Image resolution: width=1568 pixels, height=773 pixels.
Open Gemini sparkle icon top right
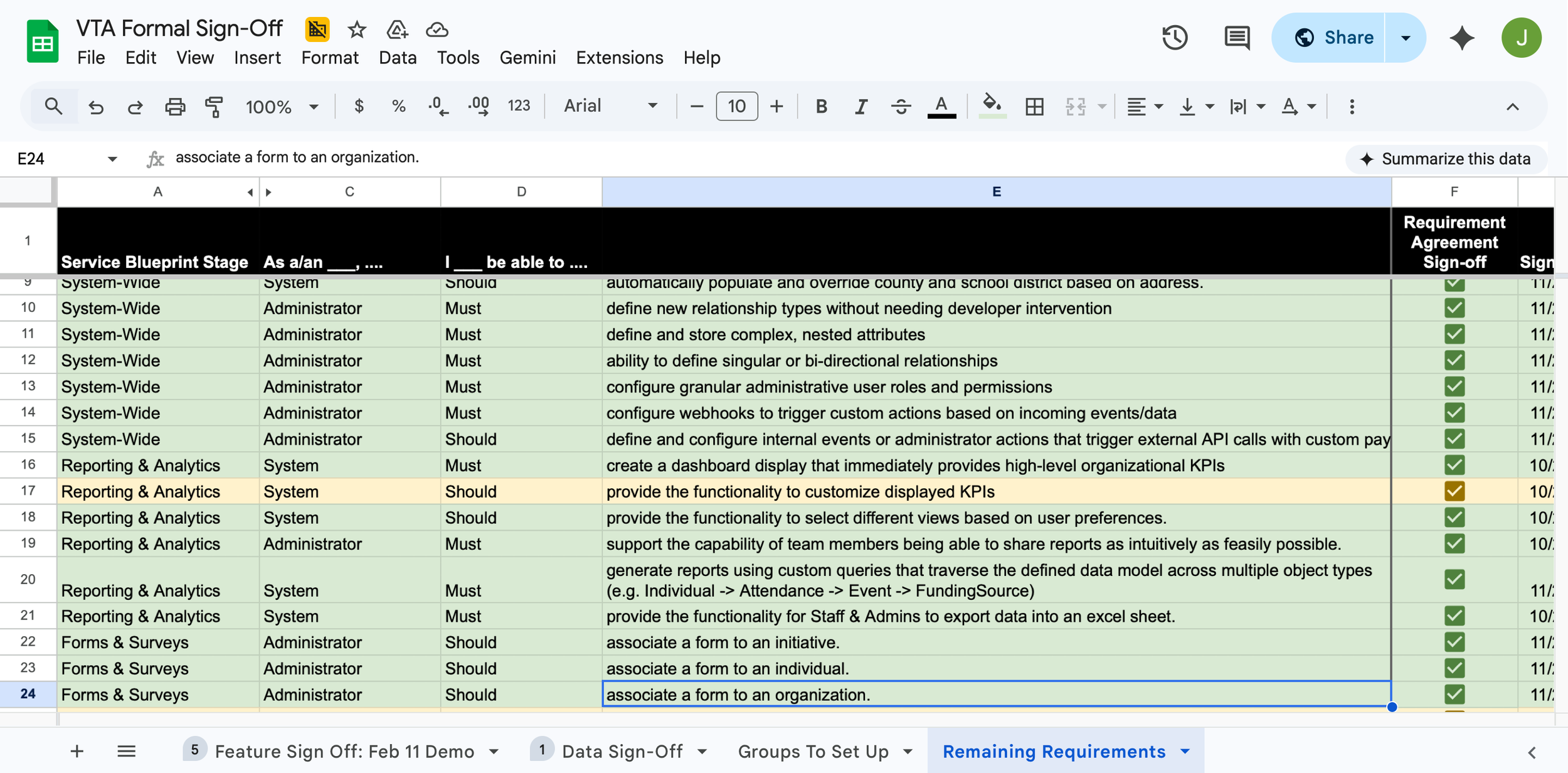(x=1461, y=38)
